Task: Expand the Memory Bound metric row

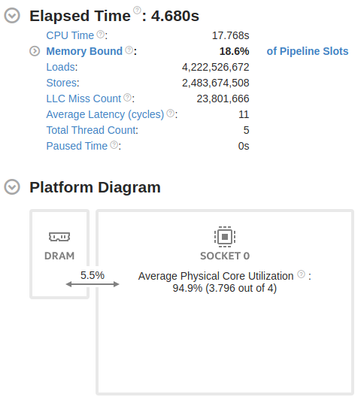Action: (35, 51)
